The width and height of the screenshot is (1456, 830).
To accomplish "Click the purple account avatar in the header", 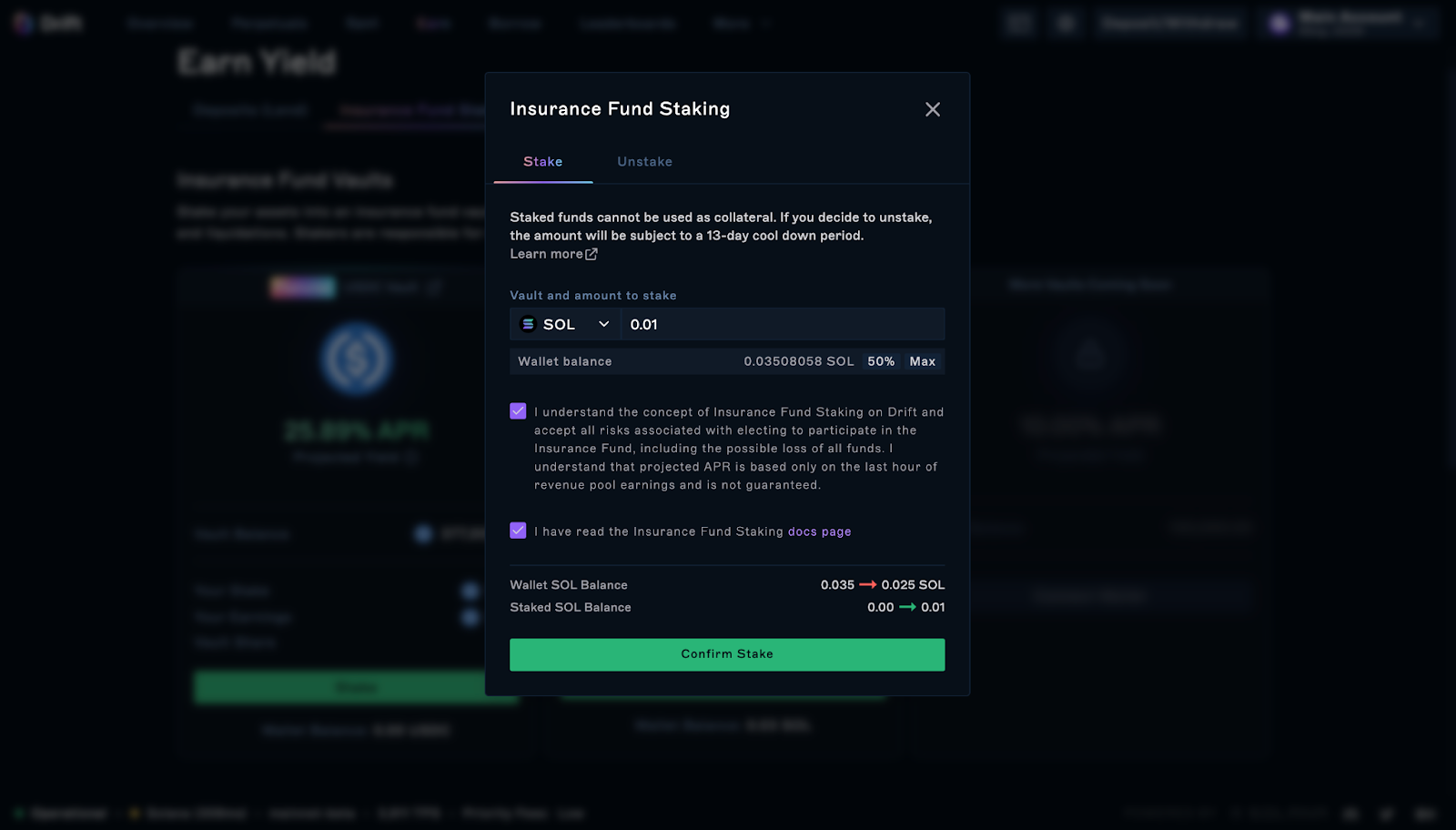I will click(x=1279, y=24).
